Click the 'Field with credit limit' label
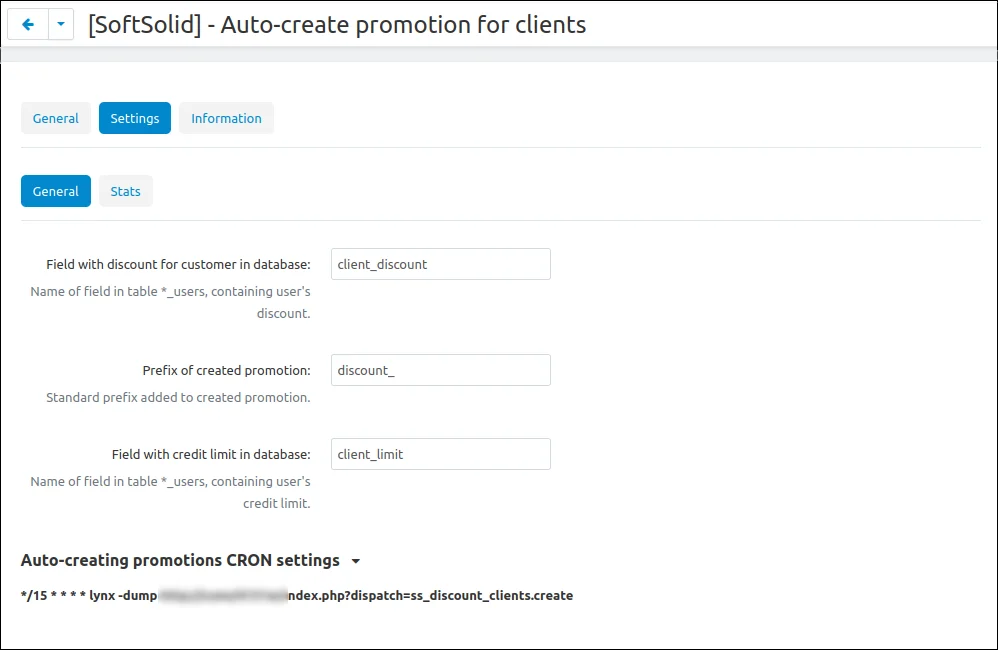 (x=211, y=454)
